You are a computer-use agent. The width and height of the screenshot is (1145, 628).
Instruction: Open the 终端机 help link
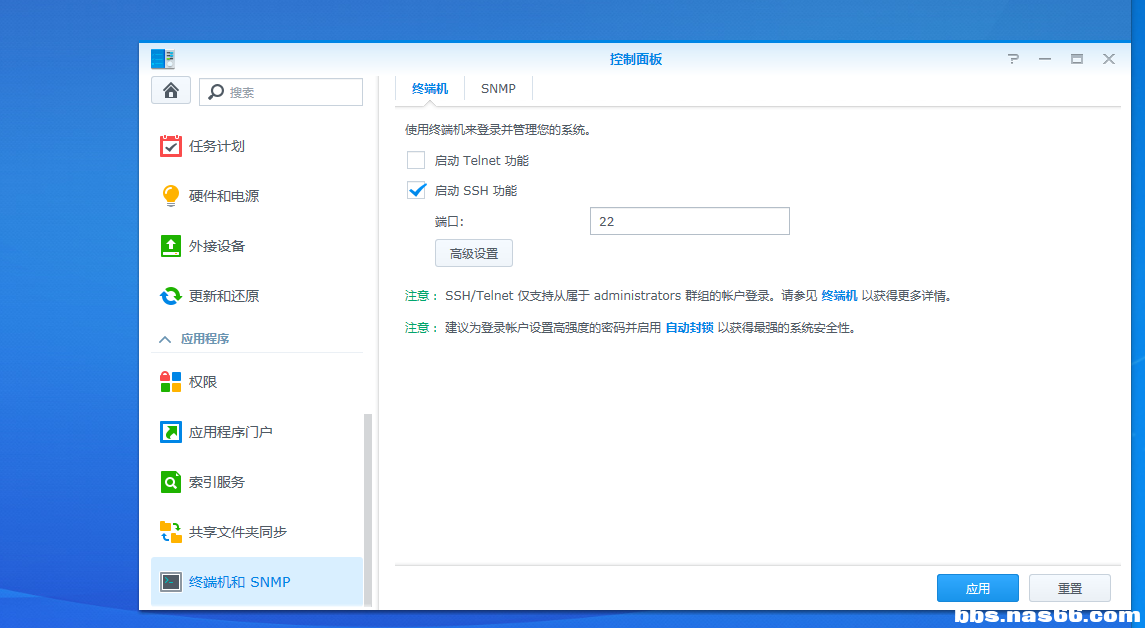click(839, 296)
